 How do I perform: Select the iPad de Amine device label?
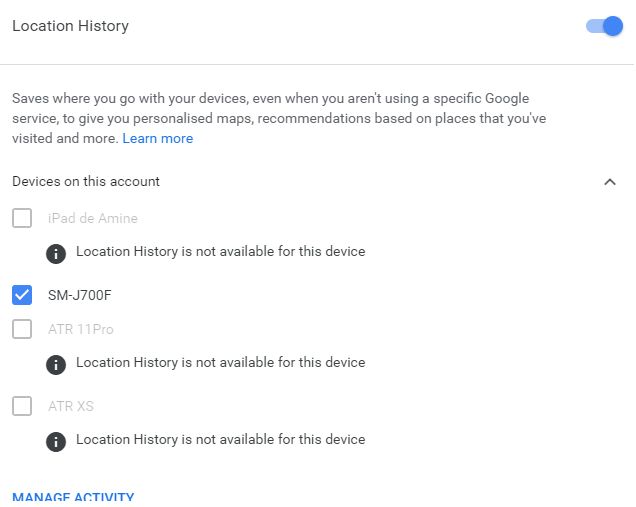92,218
